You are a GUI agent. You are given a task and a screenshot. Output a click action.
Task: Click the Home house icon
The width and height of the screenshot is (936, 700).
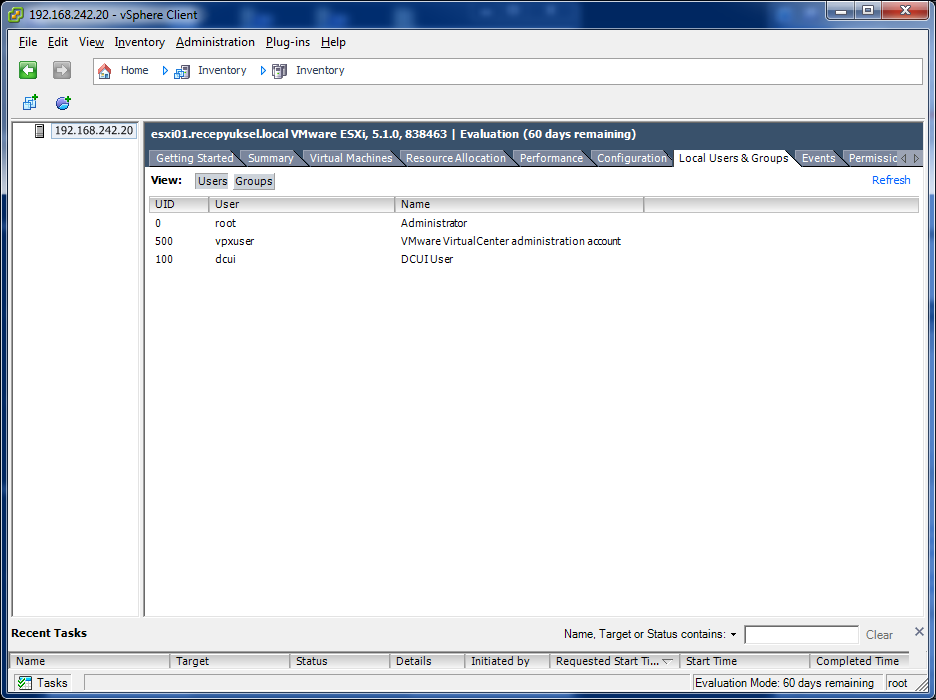104,71
